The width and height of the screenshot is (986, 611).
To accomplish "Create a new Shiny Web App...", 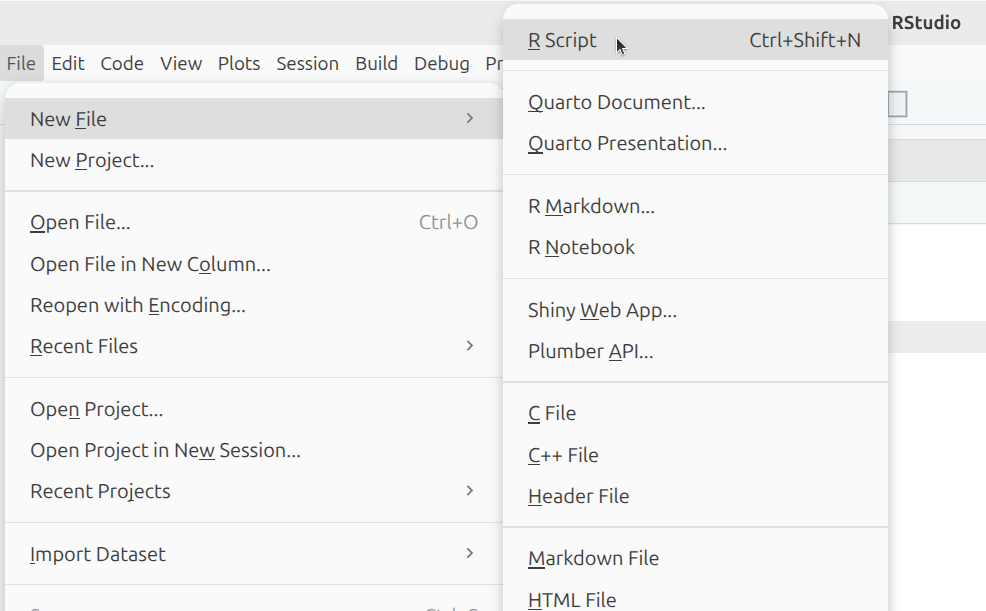I will (x=695, y=310).
